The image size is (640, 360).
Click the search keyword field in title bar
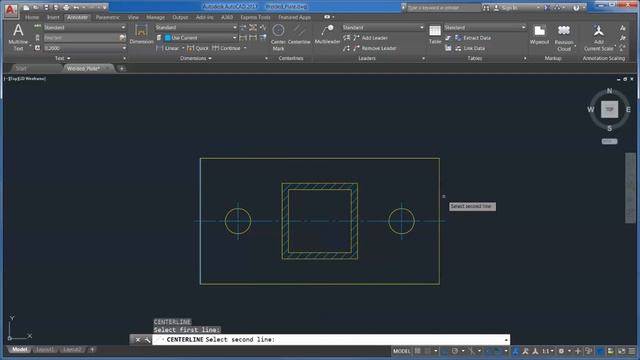[443, 8]
